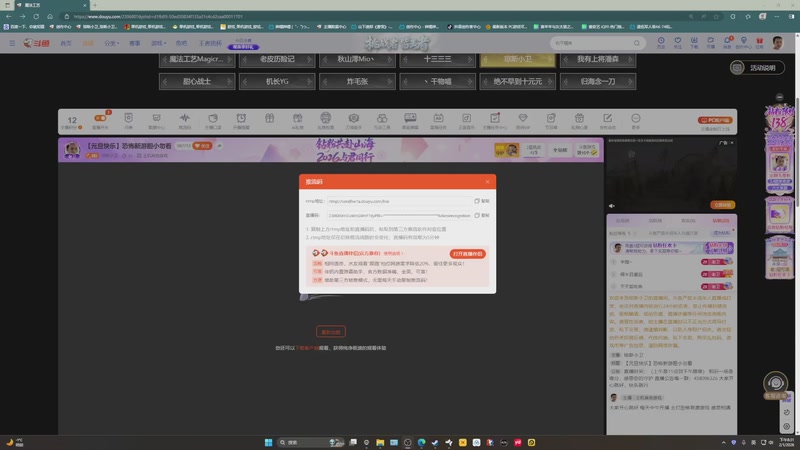
Task: Open the user avatar in header
Action: [777, 43]
